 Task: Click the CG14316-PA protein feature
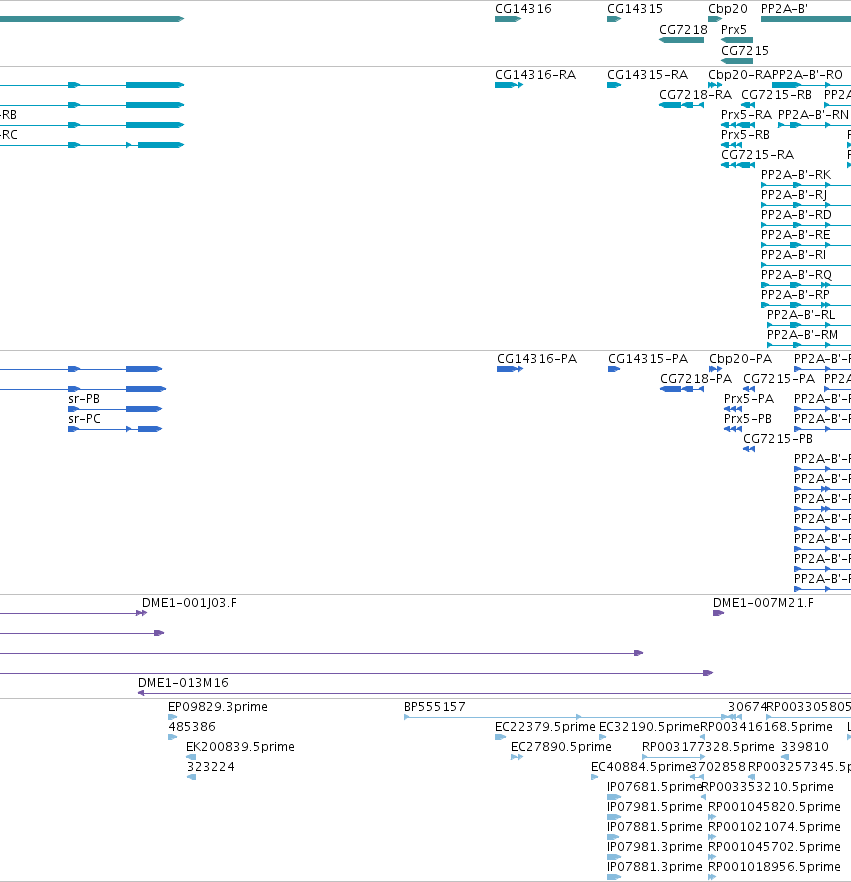click(x=510, y=369)
